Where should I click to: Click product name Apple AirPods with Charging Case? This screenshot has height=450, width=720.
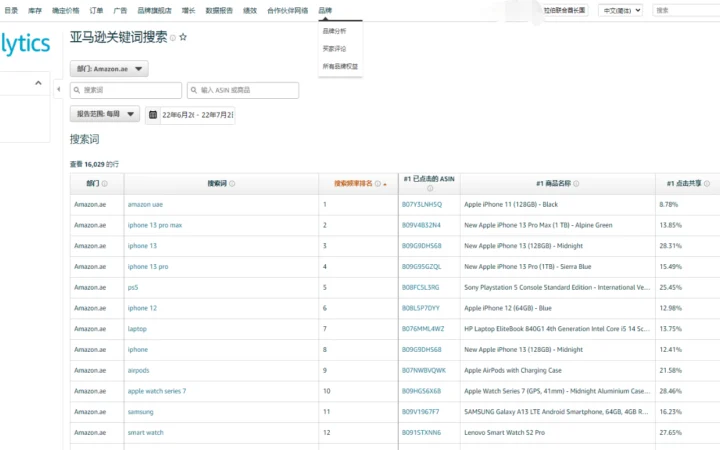(x=512, y=370)
